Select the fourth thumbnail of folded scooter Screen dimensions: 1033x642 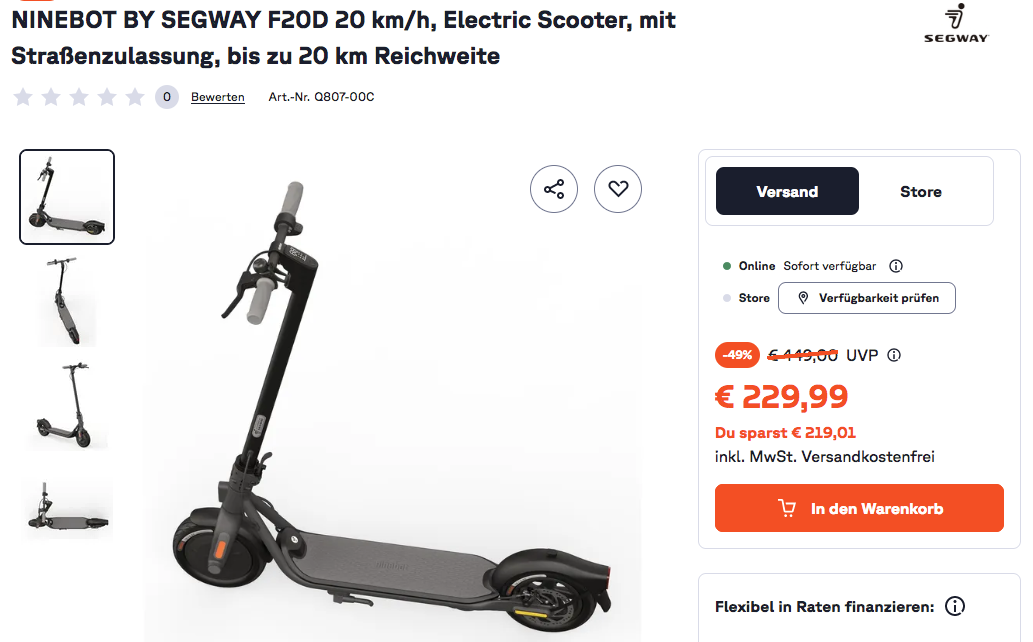tap(67, 508)
